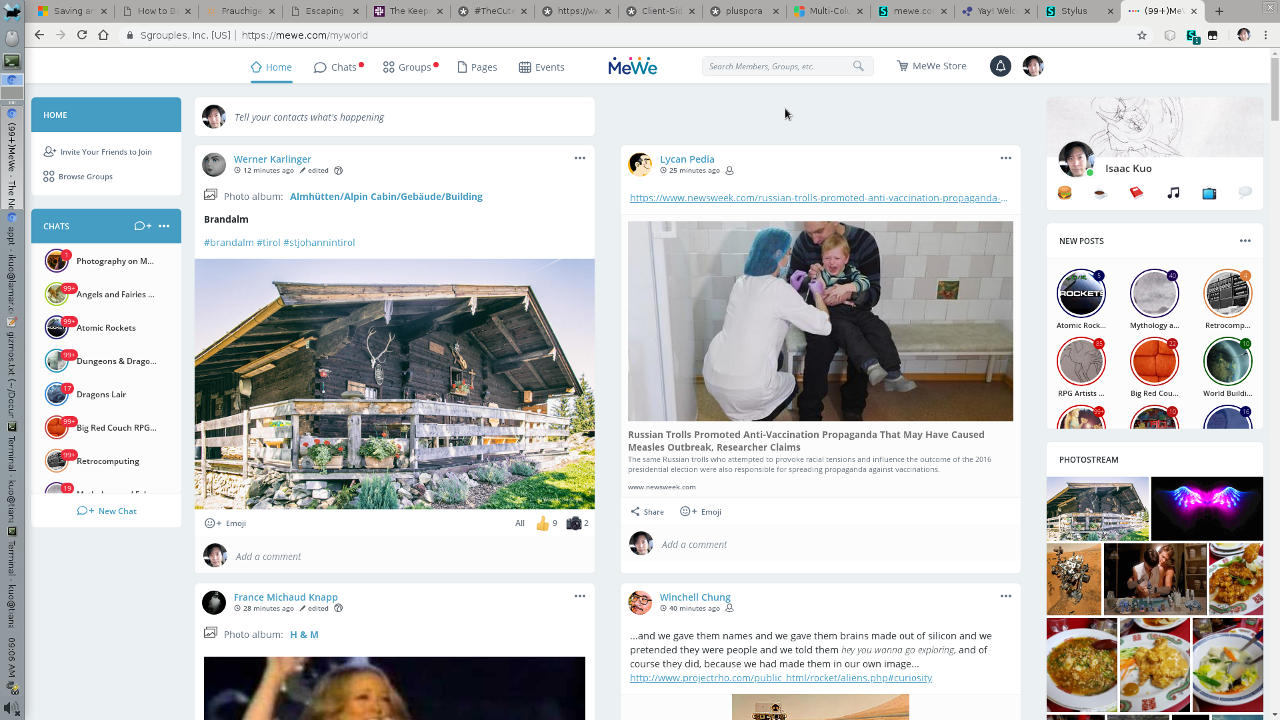The image size is (1280, 720).
Task: Click the TV icon under Isaac Kuo
Action: 1209,192
